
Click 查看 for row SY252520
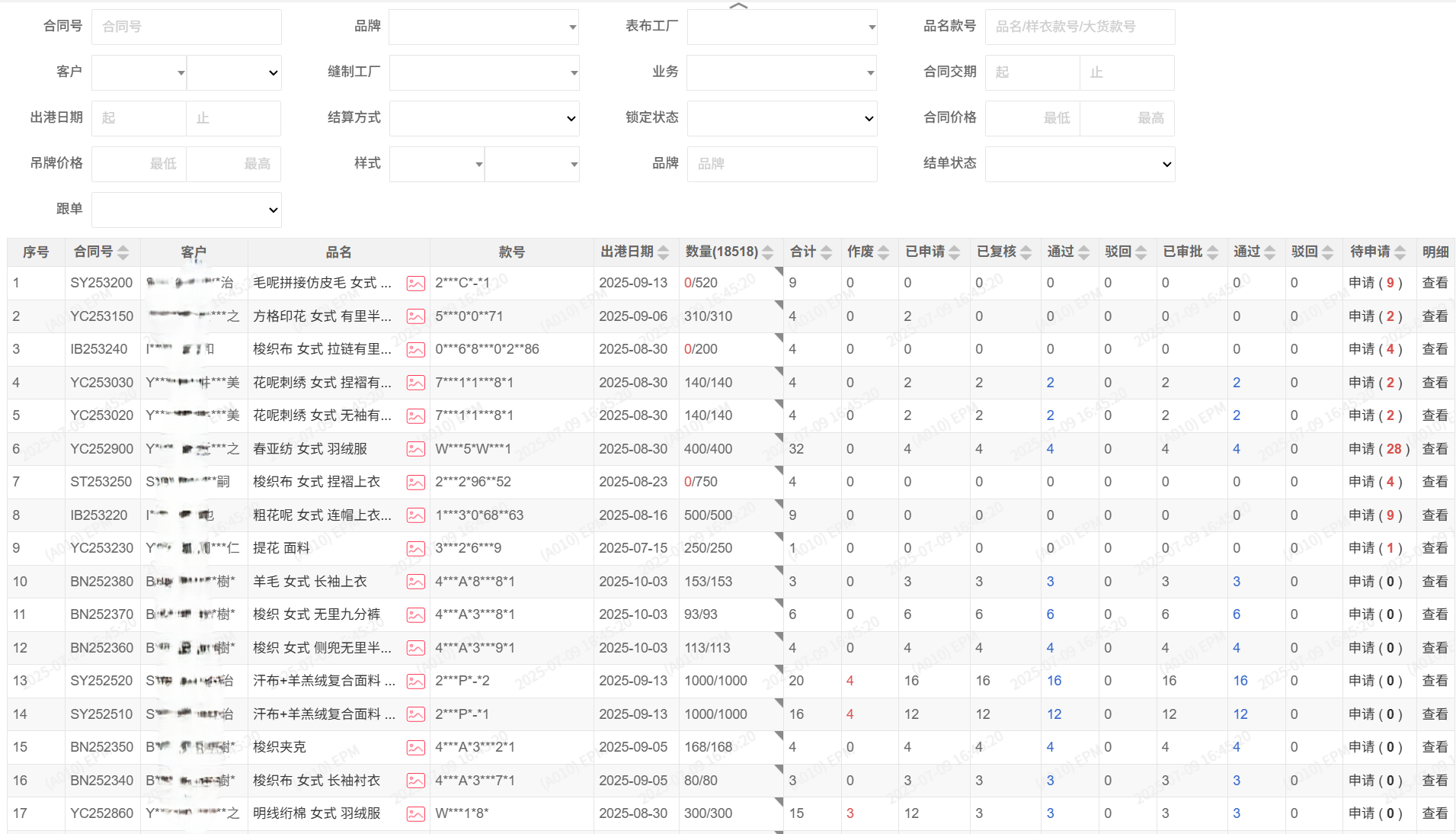[1435, 681]
